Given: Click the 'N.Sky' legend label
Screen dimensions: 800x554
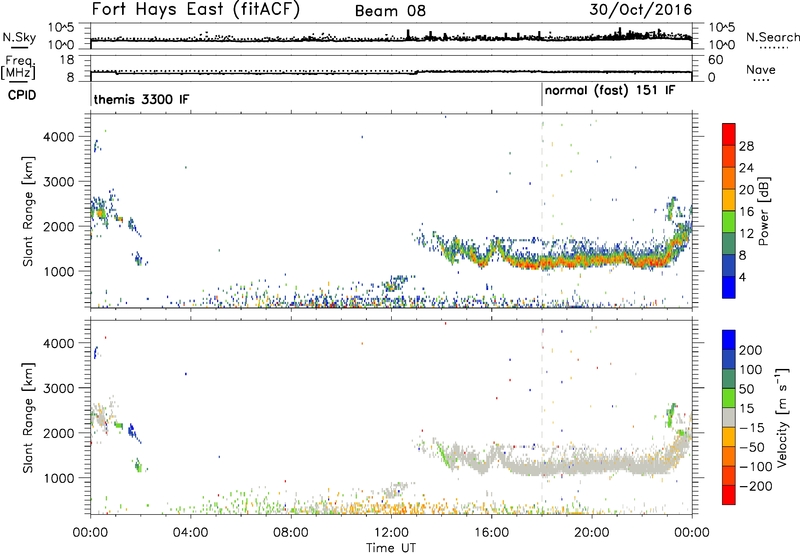Looking at the screenshot, I should (19, 37).
